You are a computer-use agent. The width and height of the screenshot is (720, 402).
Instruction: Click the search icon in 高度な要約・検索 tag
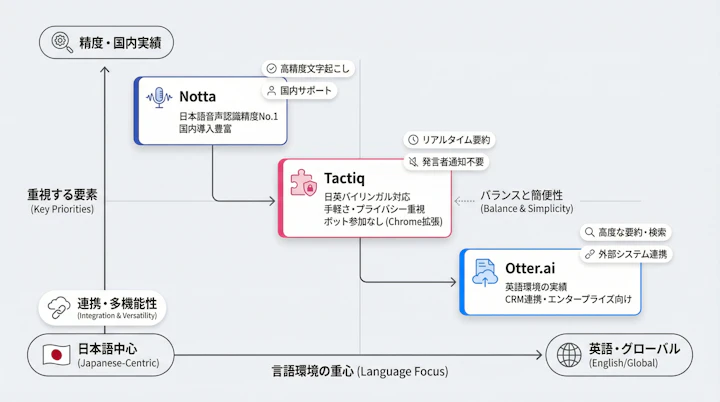(590, 232)
